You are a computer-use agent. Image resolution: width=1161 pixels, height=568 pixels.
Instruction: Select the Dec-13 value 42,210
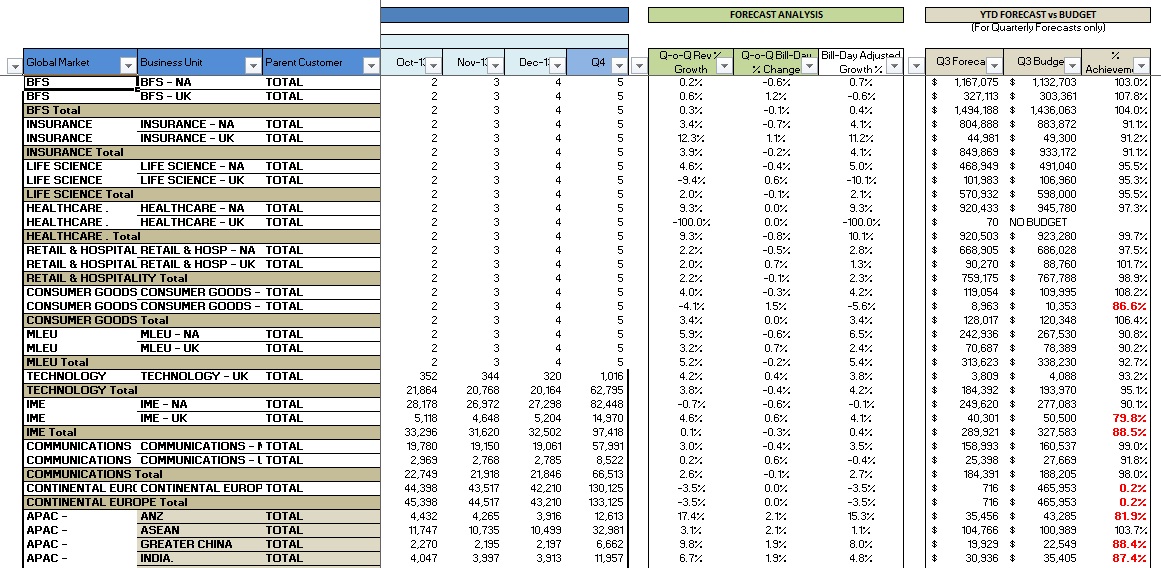click(x=536, y=488)
